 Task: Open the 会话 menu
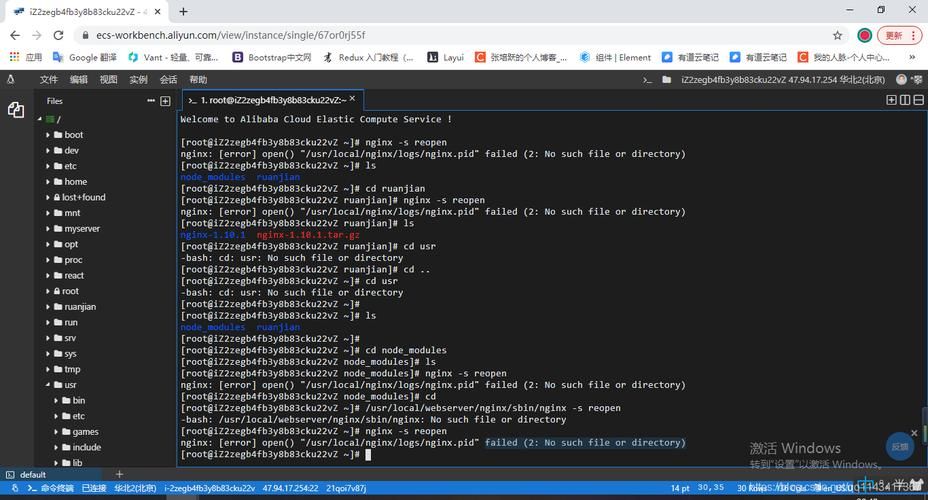pos(168,80)
